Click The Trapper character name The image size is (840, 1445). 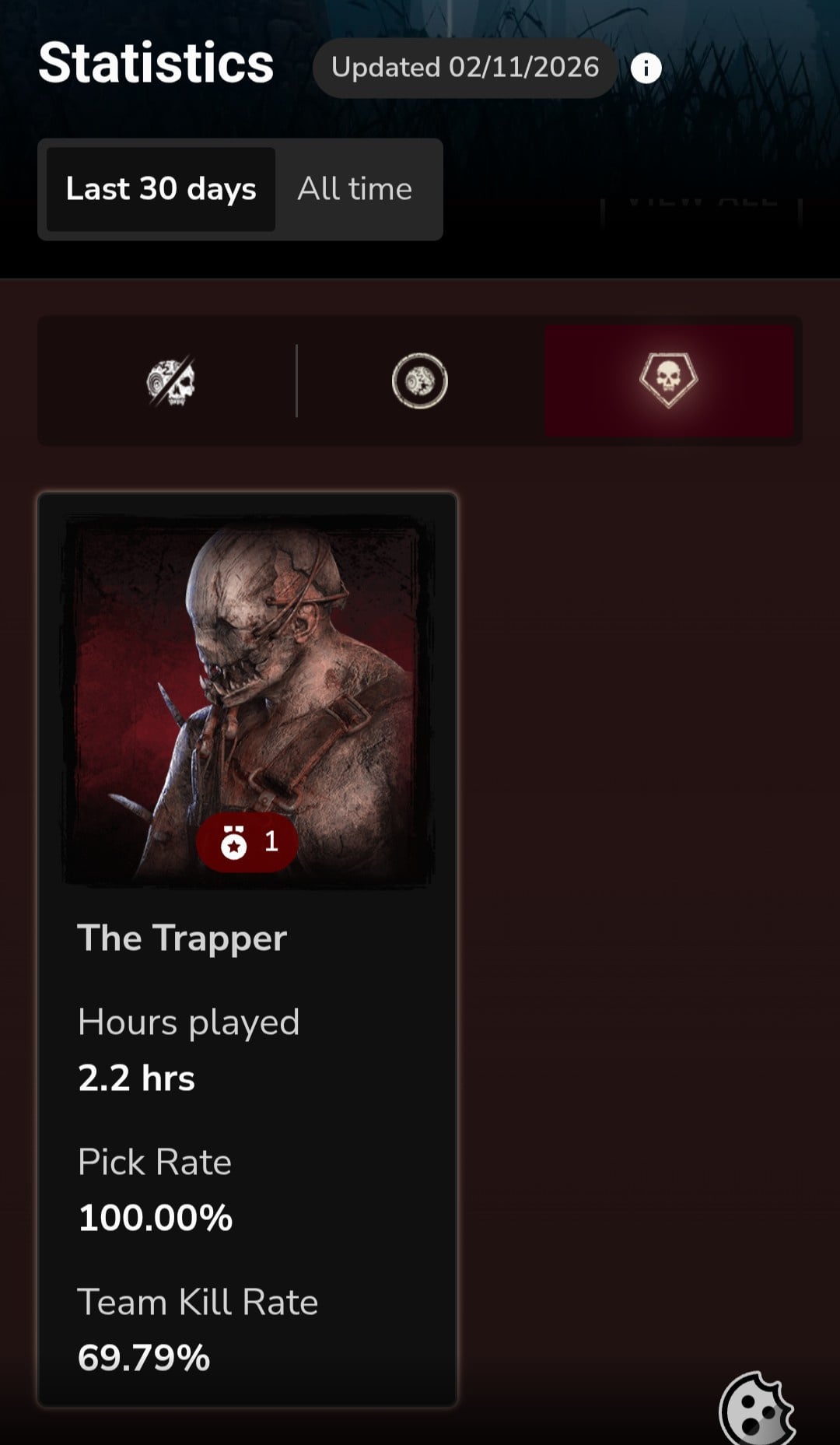182,939
